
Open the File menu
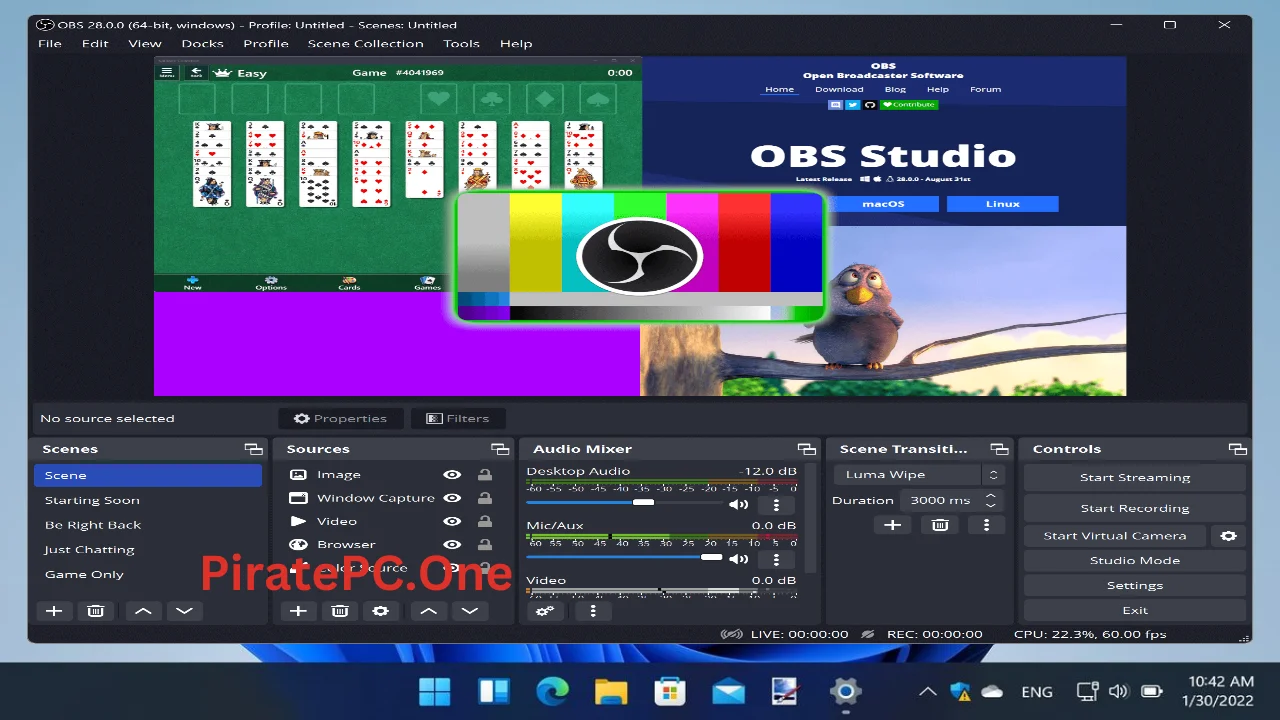point(49,43)
